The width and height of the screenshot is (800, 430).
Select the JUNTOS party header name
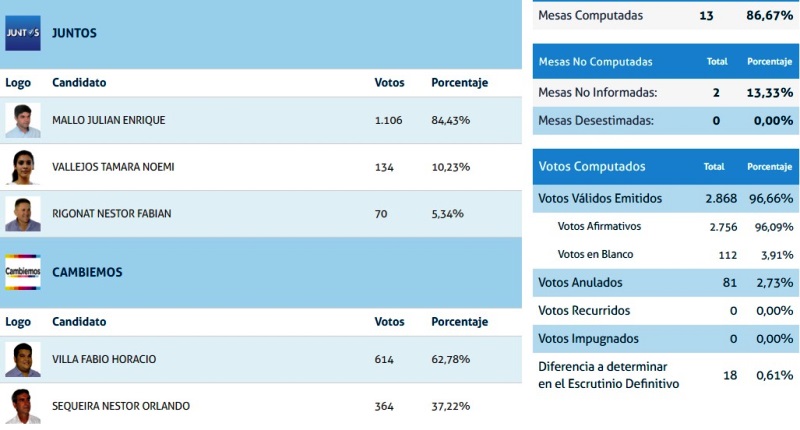[74, 33]
